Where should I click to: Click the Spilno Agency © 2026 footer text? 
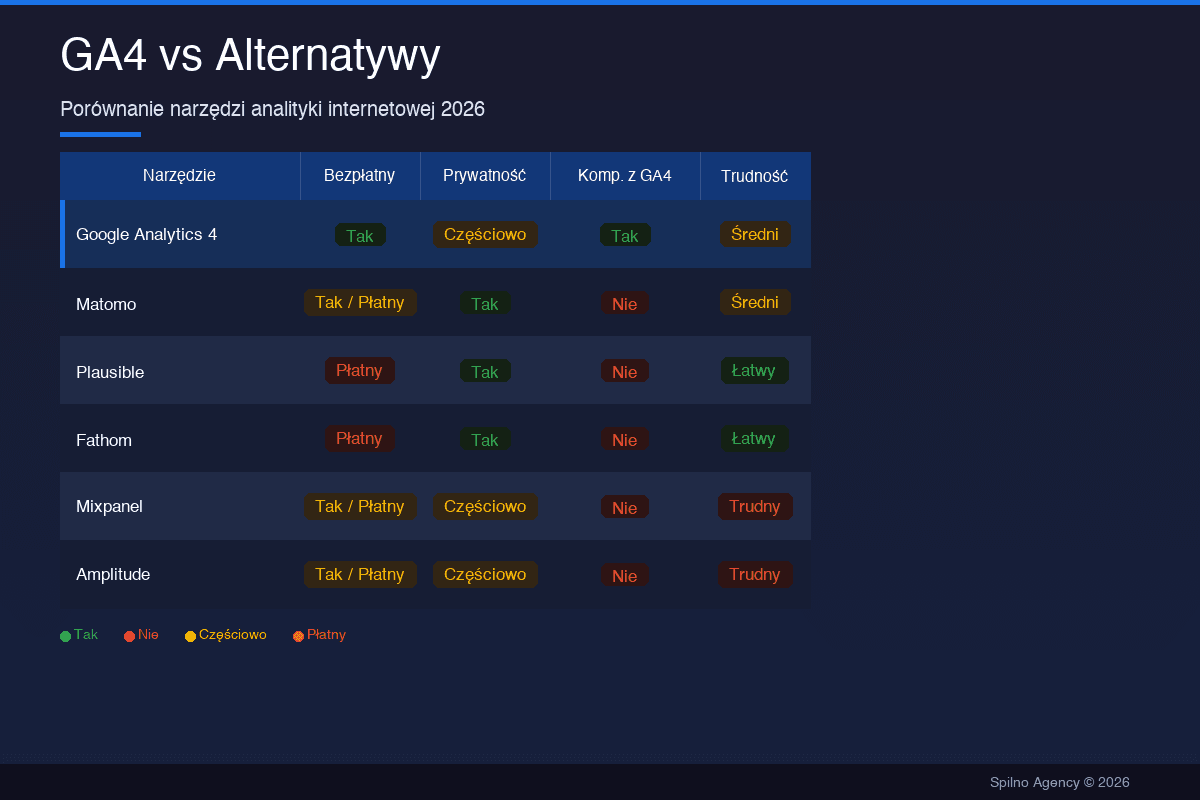1060,782
